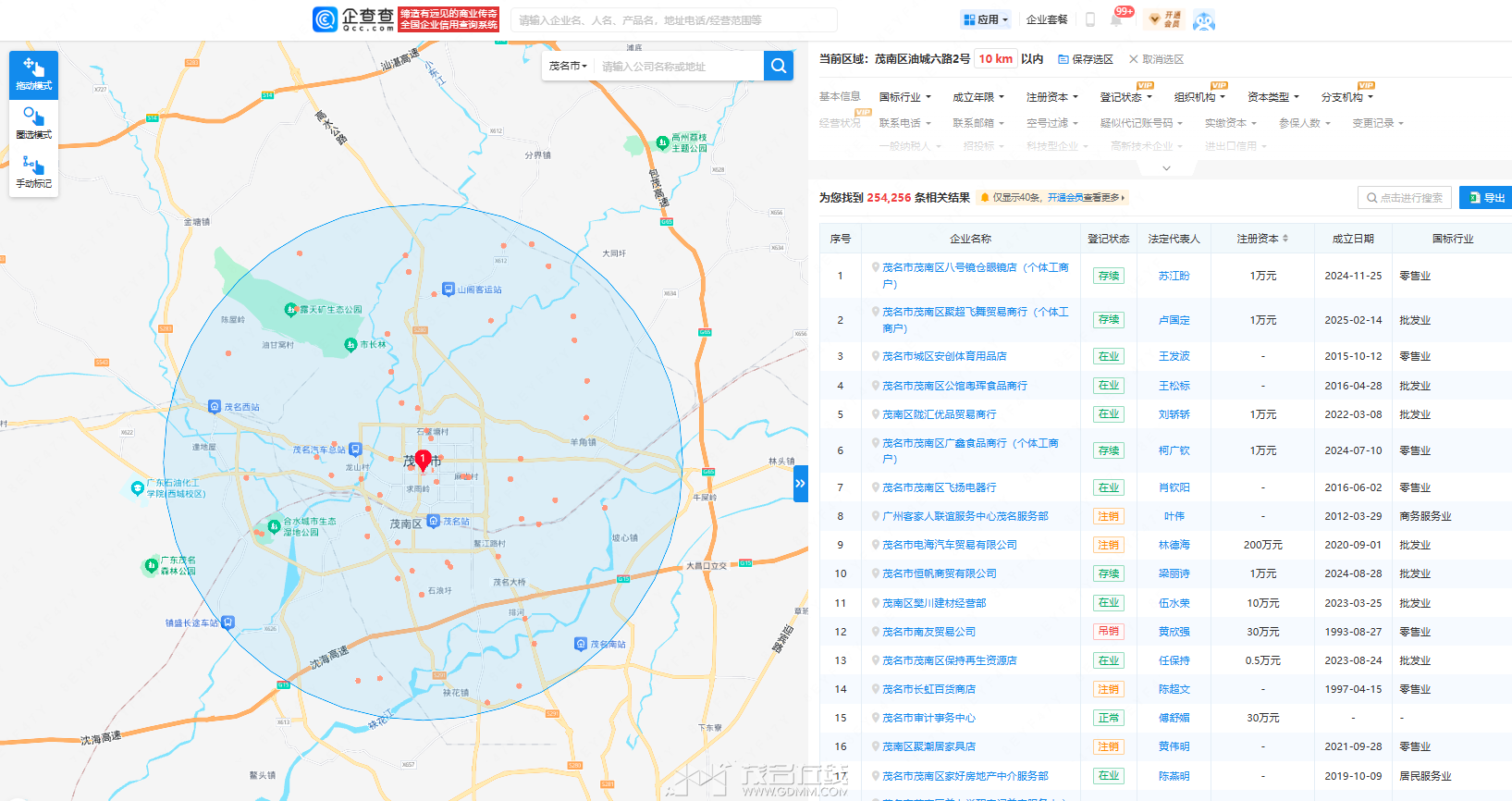Activate the 手动标记 manual marker tool
The width and height of the screenshot is (1512, 801).
coord(34,173)
